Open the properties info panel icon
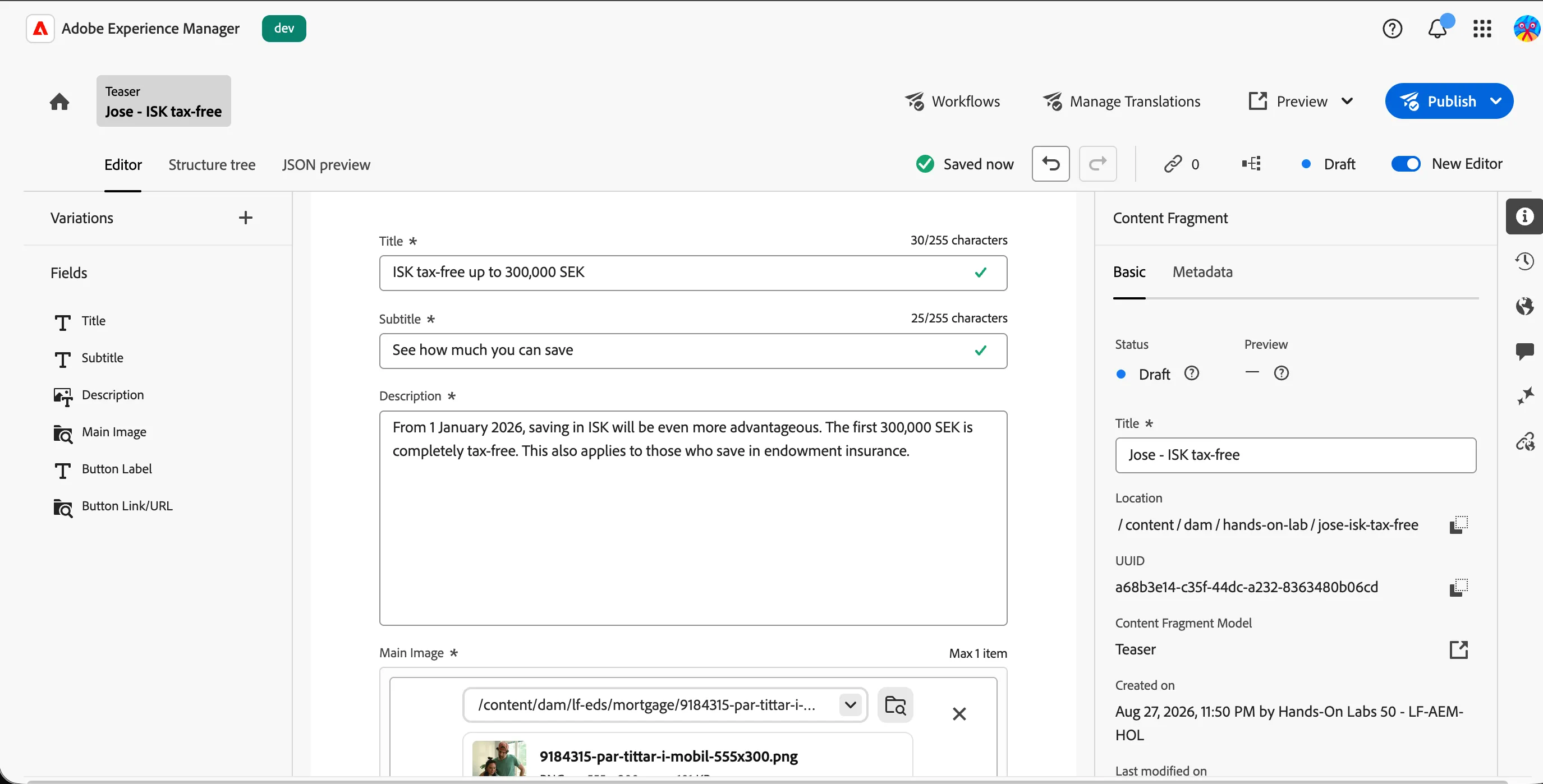 click(x=1524, y=216)
